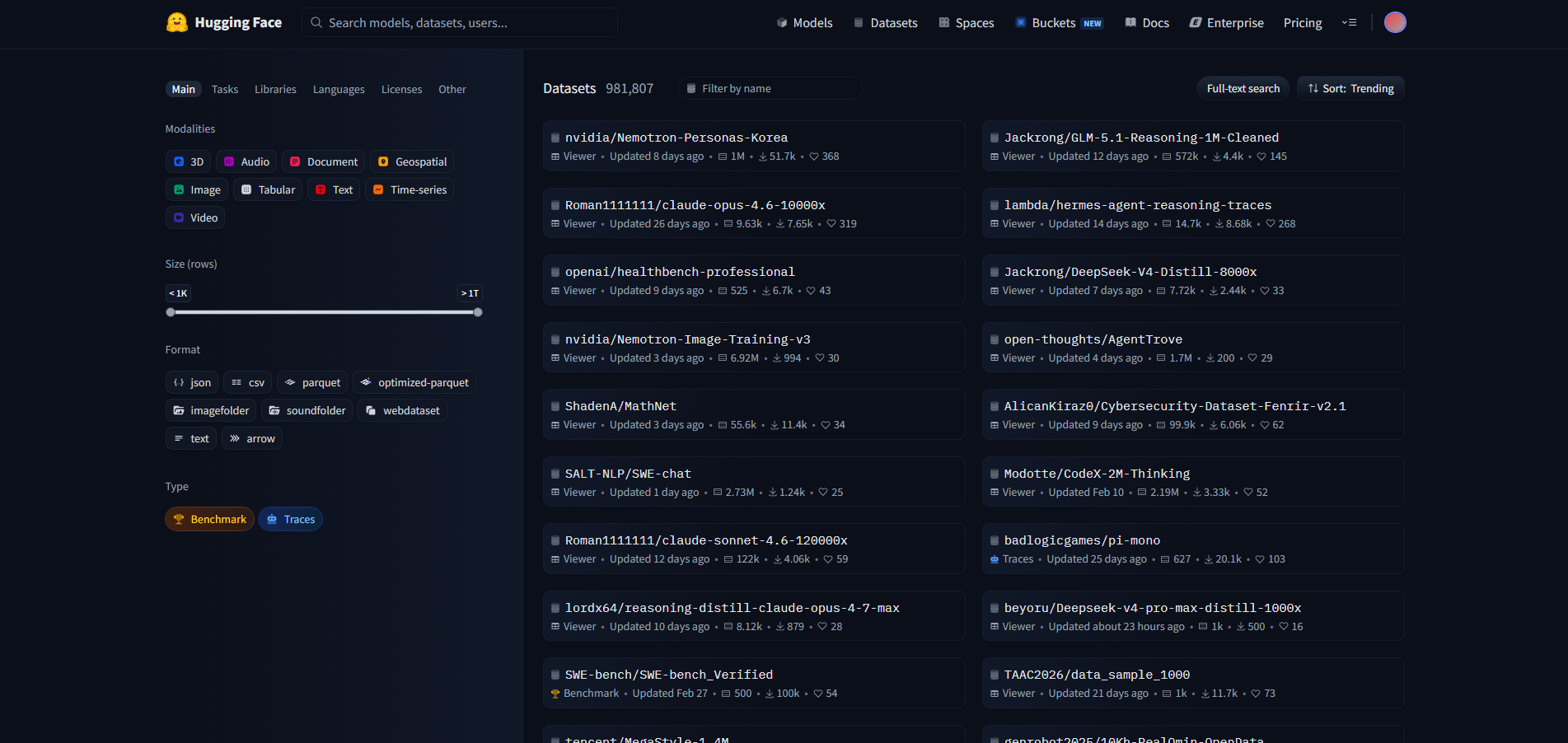
Task: Open Modotte/CodeX-2M-Thinking dataset
Action: coord(1193,482)
